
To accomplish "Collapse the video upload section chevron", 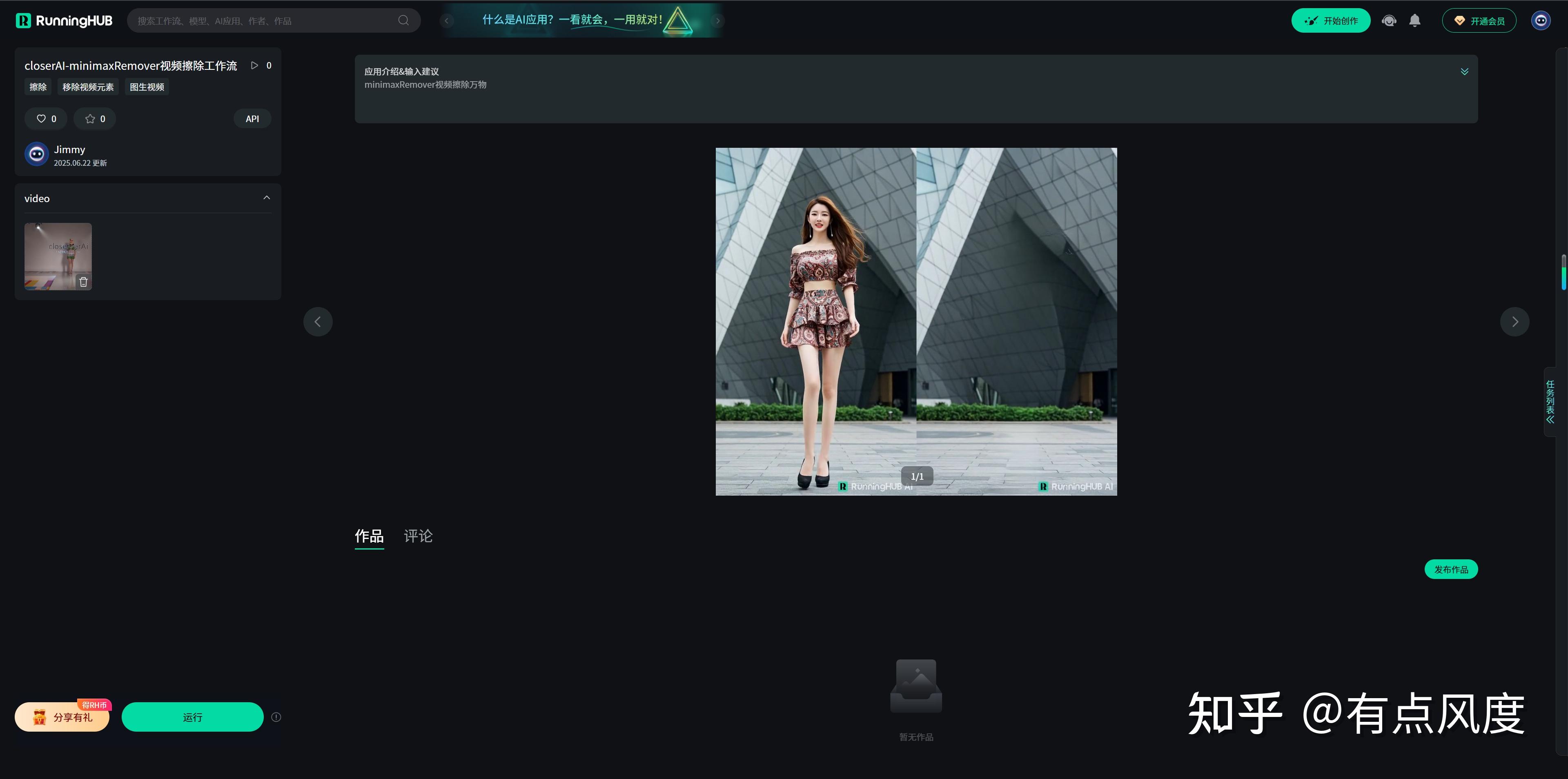I will pyautogui.click(x=266, y=198).
